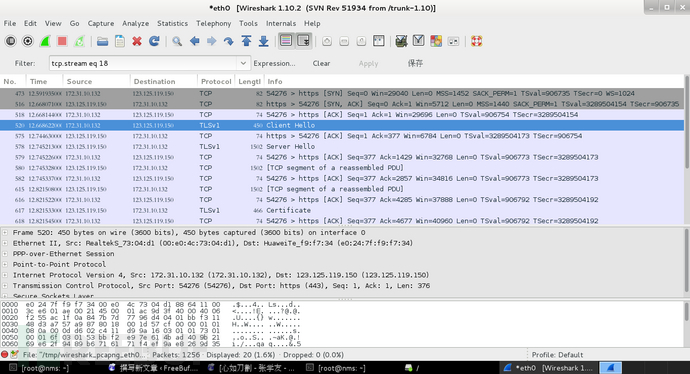Edit coloring rules icon
Viewport: 690px width, 374px height.
click(436, 41)
